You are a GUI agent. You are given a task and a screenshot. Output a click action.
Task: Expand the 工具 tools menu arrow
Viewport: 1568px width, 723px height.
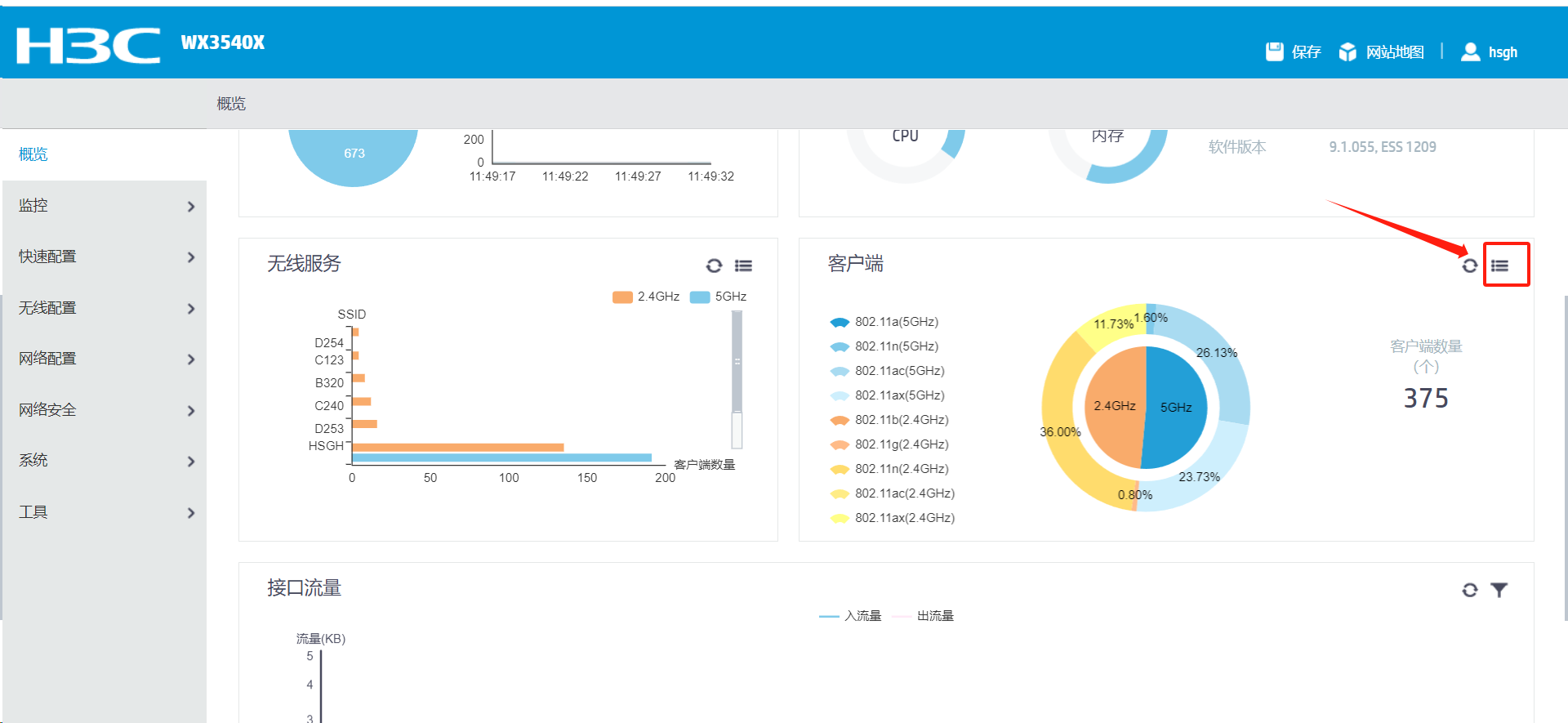point(191,513)
